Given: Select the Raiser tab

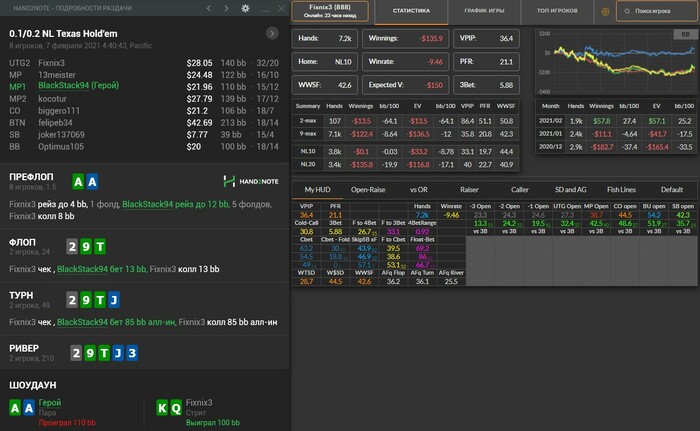Looking at the screenshot, I should (469, 190).
